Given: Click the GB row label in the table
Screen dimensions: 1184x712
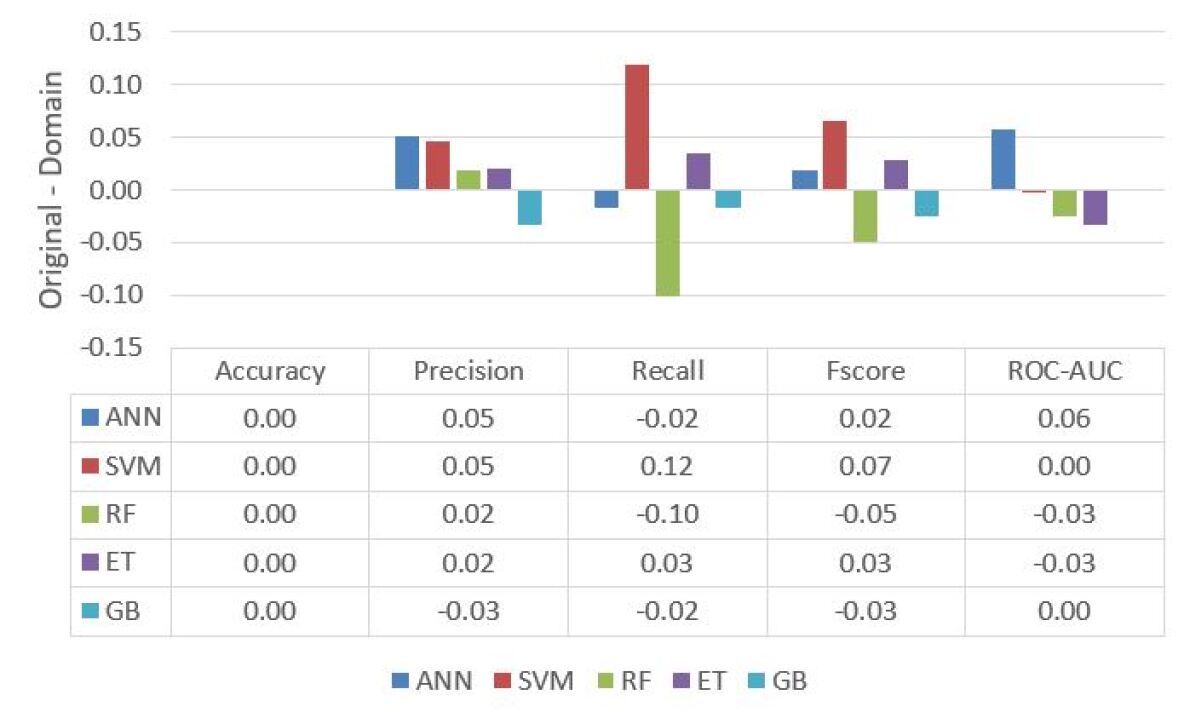Looking at the screenshot, I should tap(120, 610).
